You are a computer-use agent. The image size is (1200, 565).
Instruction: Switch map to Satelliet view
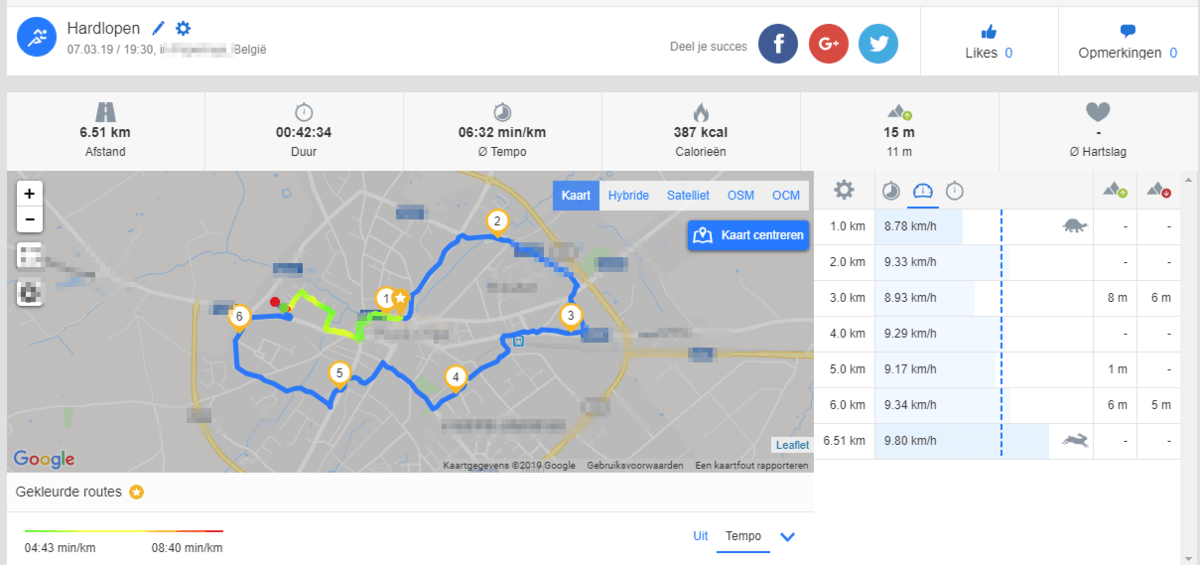(x=688, y=196)
